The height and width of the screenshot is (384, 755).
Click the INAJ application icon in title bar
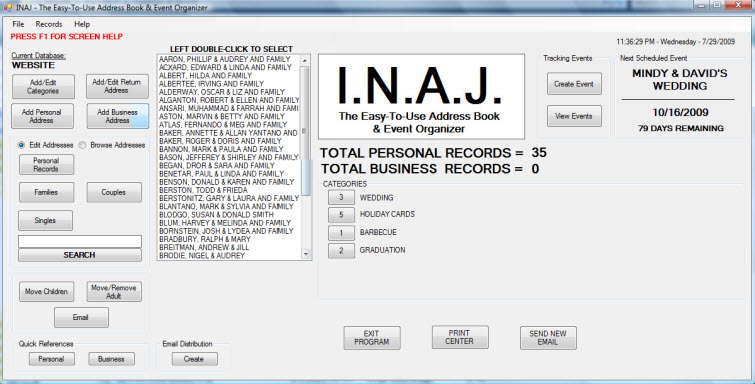pyautogui.click(x=8, y=8)
